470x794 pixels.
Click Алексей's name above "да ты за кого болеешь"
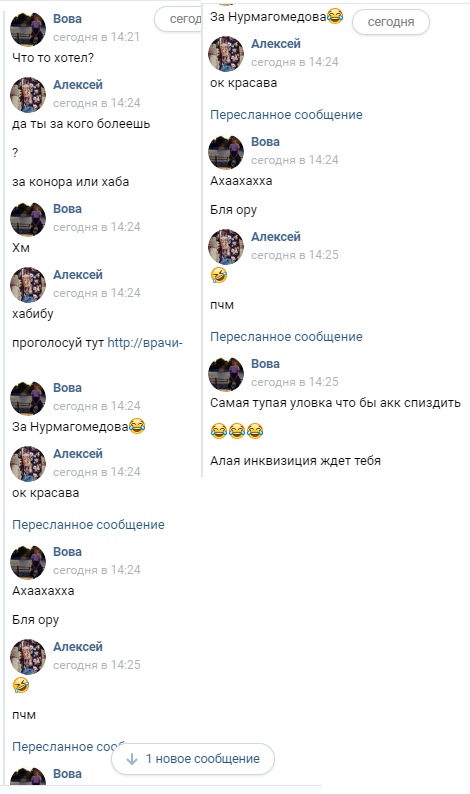point(78,85)
